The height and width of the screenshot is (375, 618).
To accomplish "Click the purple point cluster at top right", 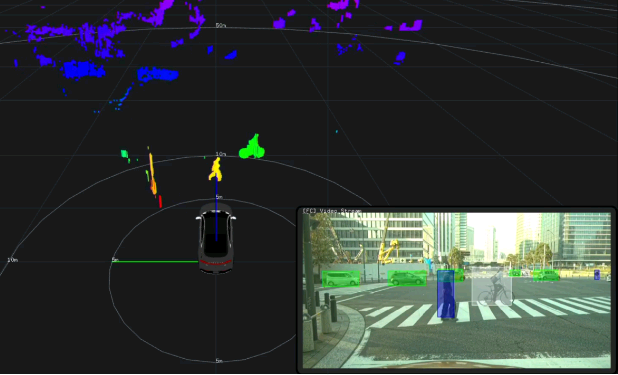I will tap(411, 26).
